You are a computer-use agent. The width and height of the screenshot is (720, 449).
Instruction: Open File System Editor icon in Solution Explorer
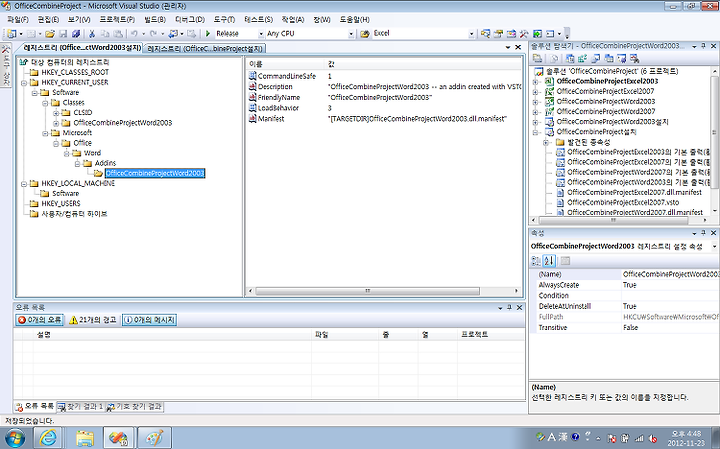point(570,58)
